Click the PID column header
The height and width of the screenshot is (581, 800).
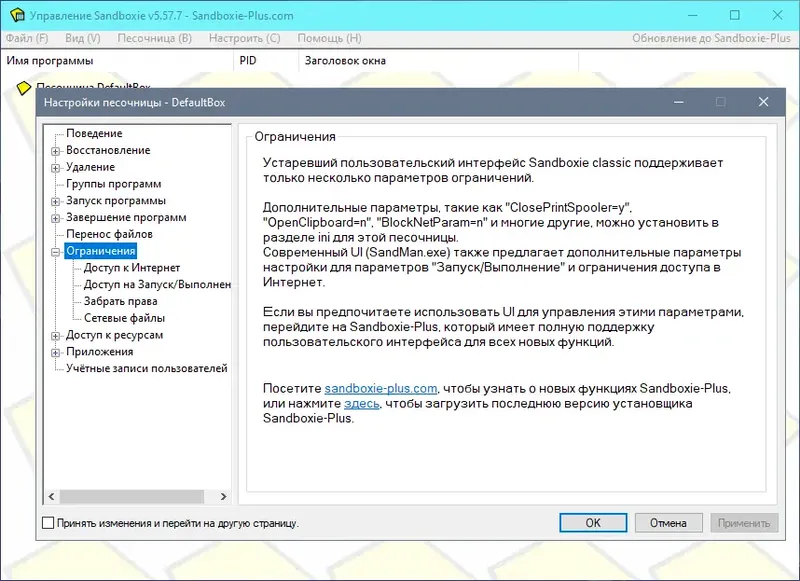[266, 61]
